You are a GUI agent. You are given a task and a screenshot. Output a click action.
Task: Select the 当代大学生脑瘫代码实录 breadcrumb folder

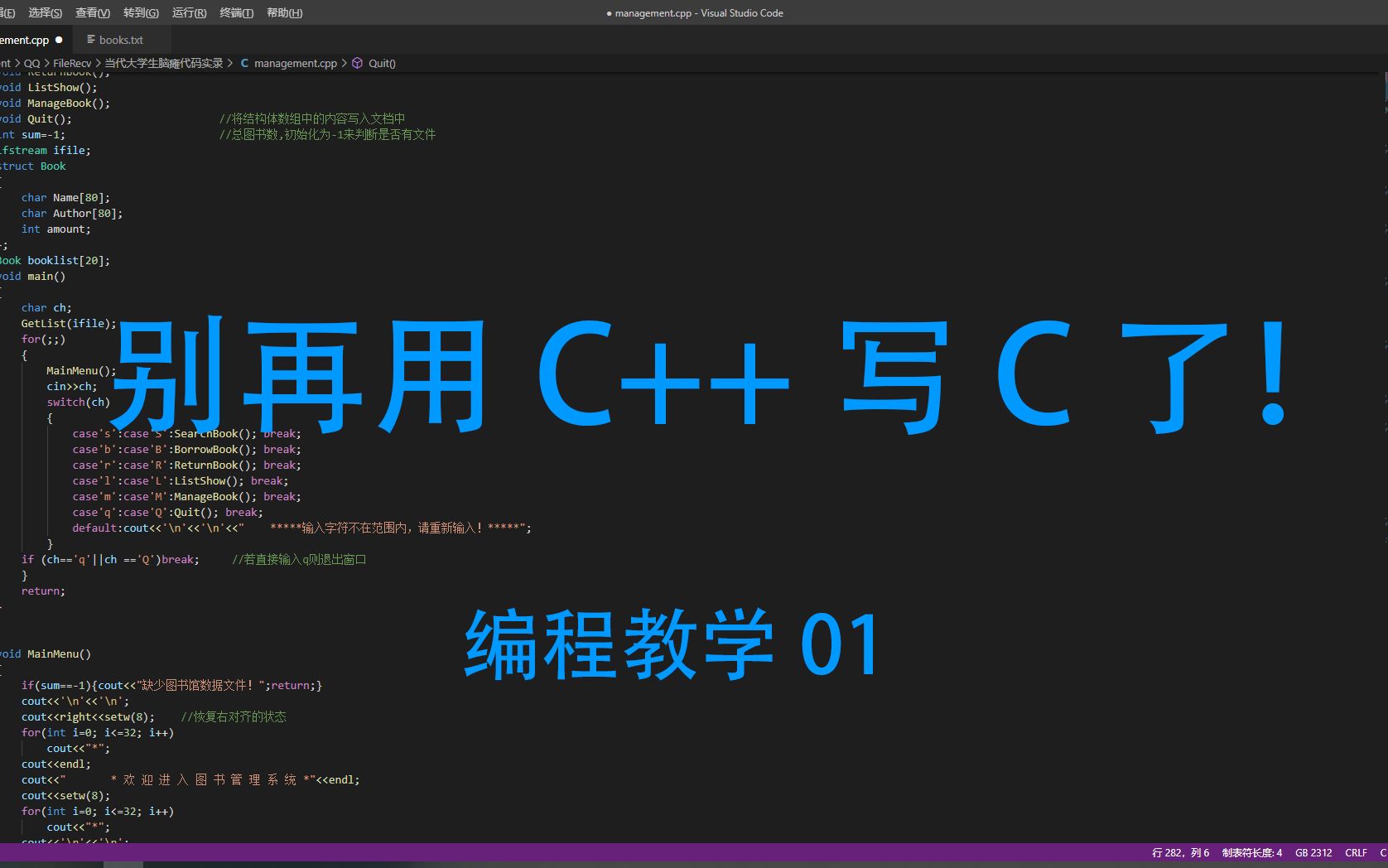162,63
